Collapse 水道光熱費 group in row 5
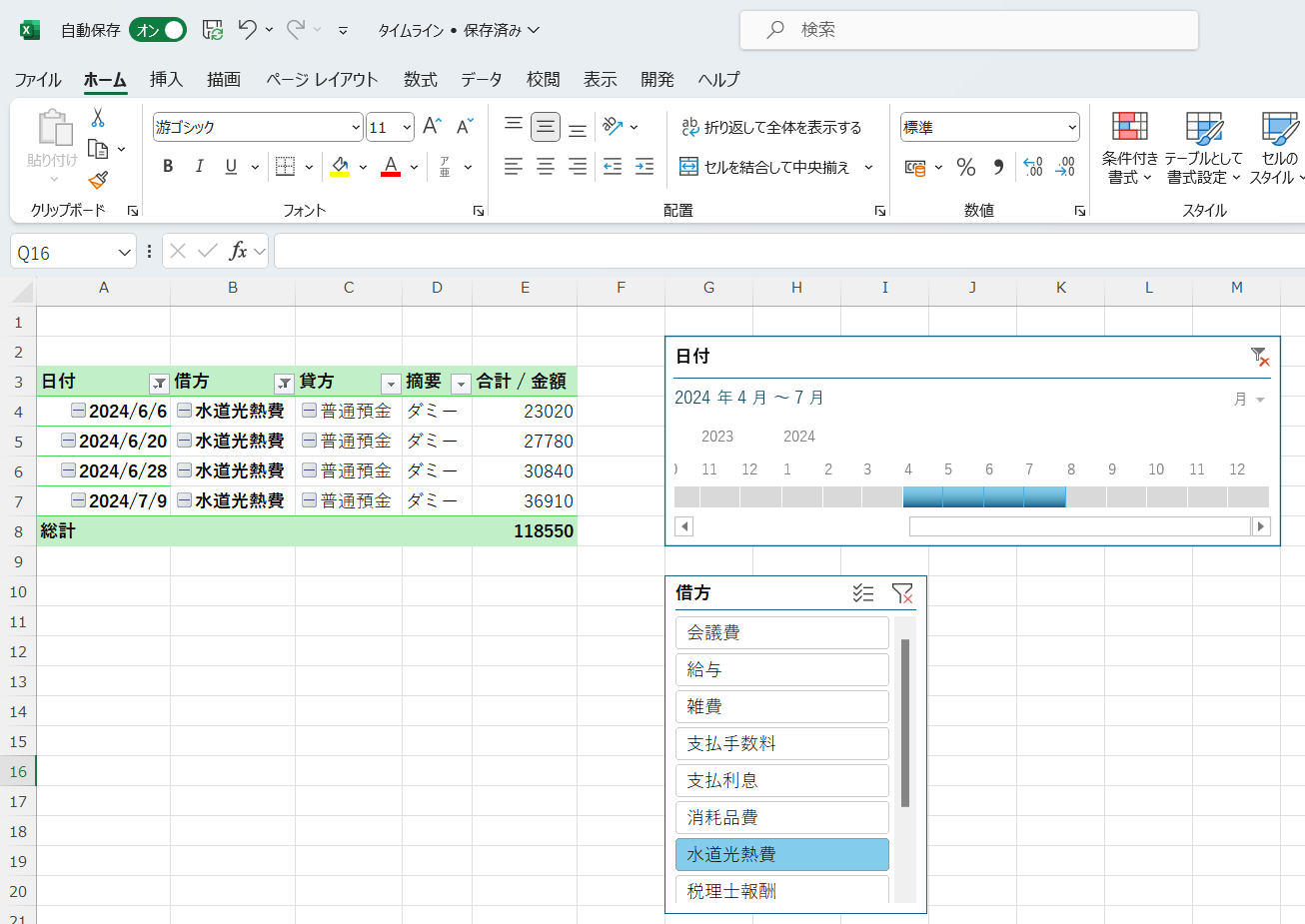This screenshot has height=924, width=1305. click(184, 441)
